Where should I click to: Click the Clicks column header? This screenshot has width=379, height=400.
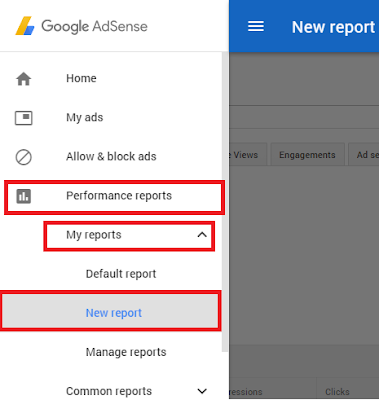337,392
